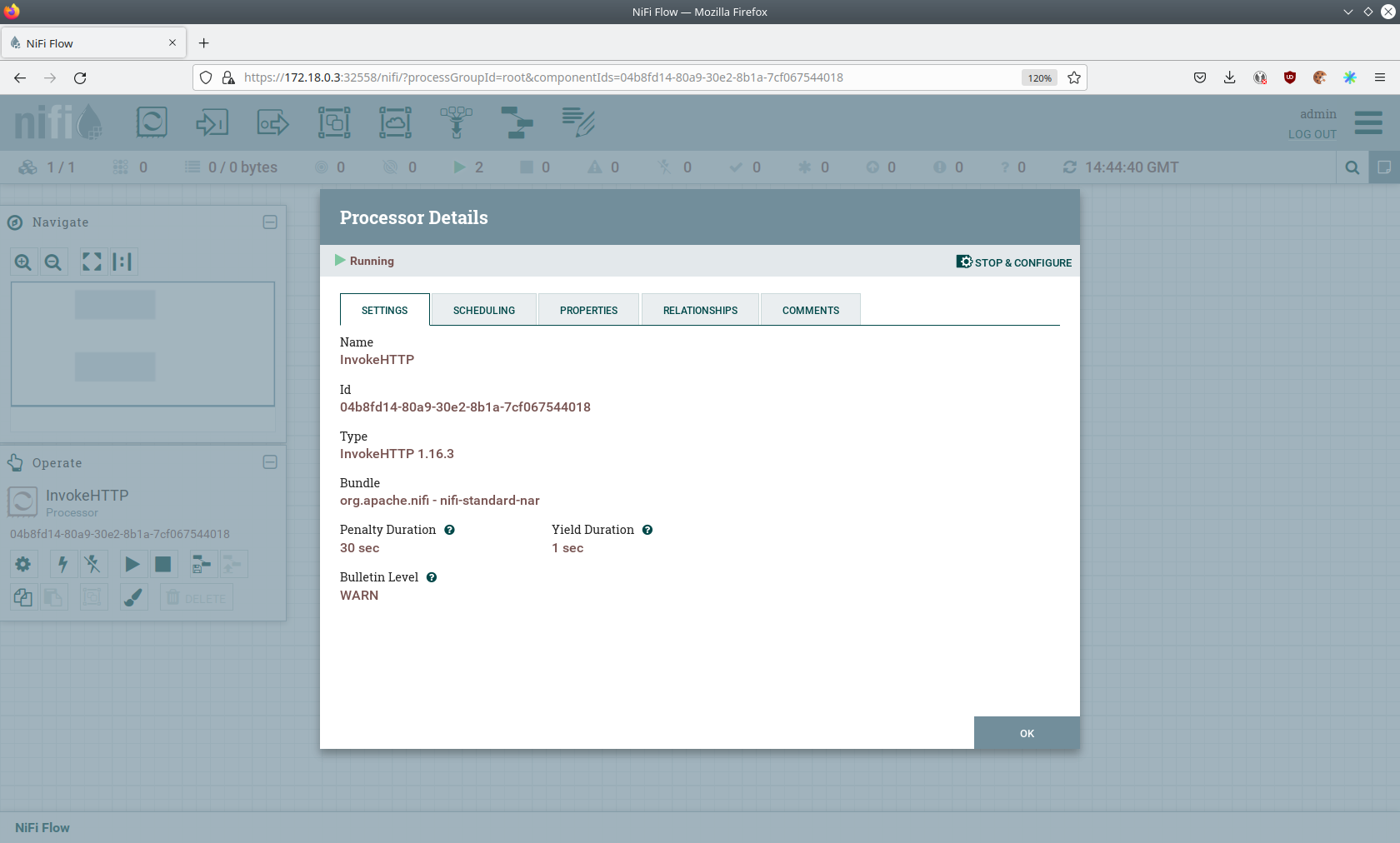
Task: Click the Label toolbar icon
Action: click(578, 122)
